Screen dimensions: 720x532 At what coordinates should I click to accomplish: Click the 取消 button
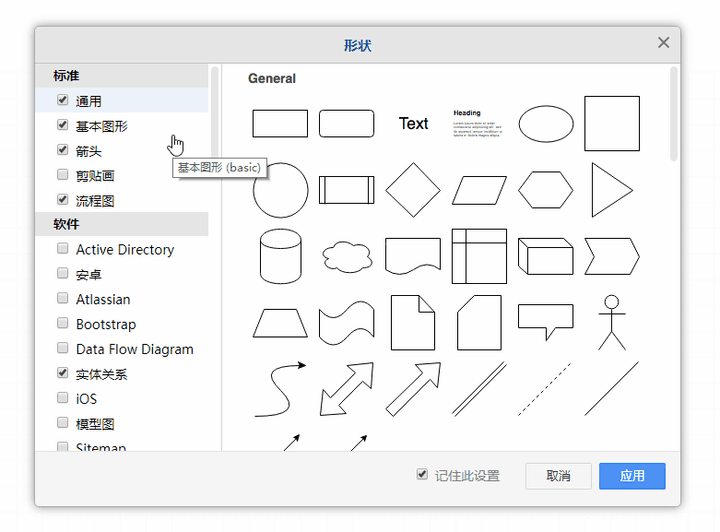558,476
